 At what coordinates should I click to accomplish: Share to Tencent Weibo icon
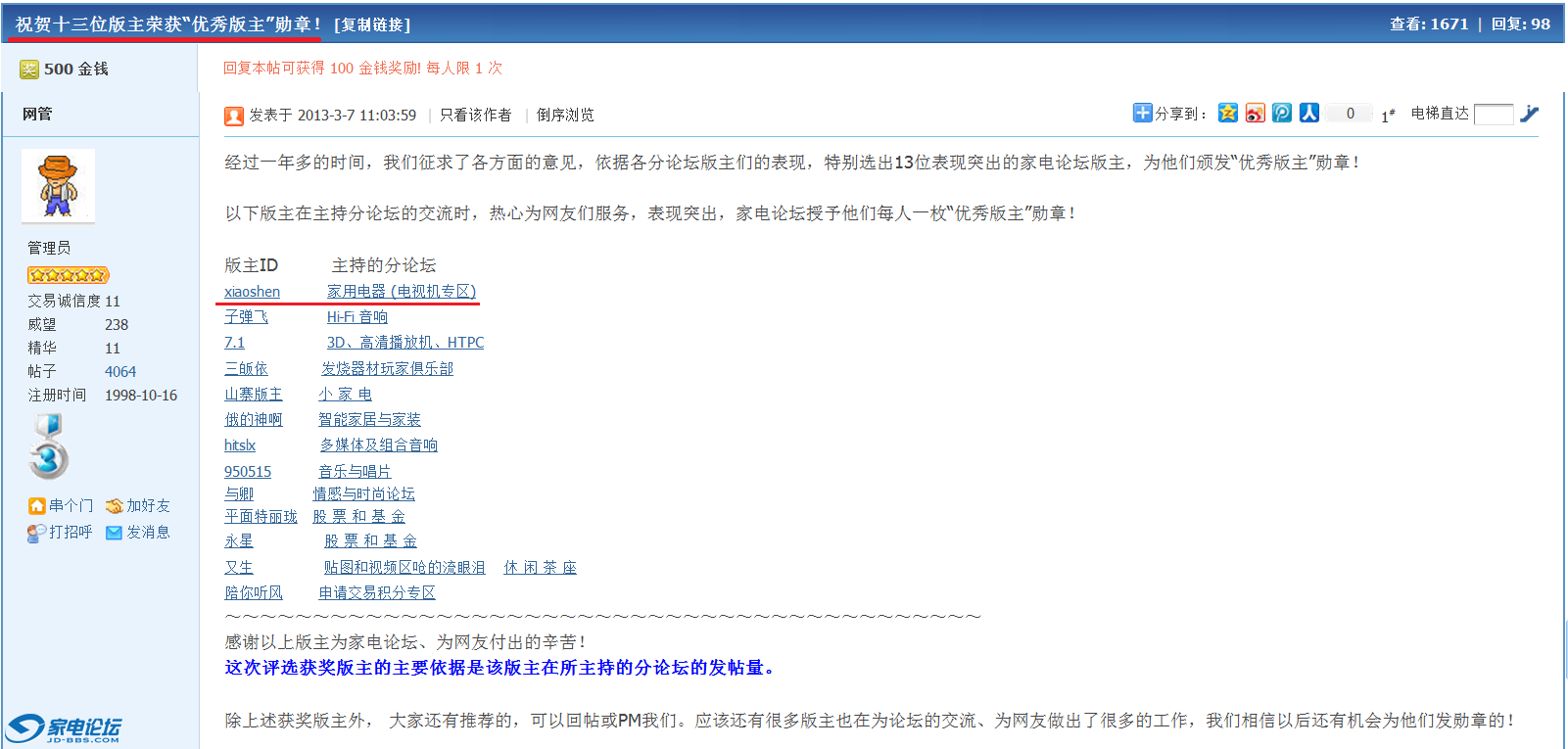point(1282,114)
